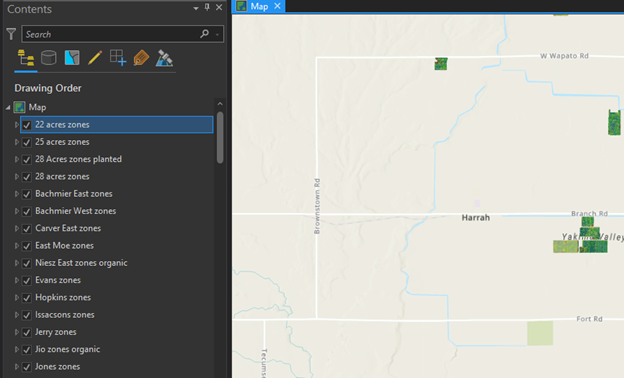Expand Bachmier East zones layer
The height and width of the screenshot is (378, 624).
(16, 194)
